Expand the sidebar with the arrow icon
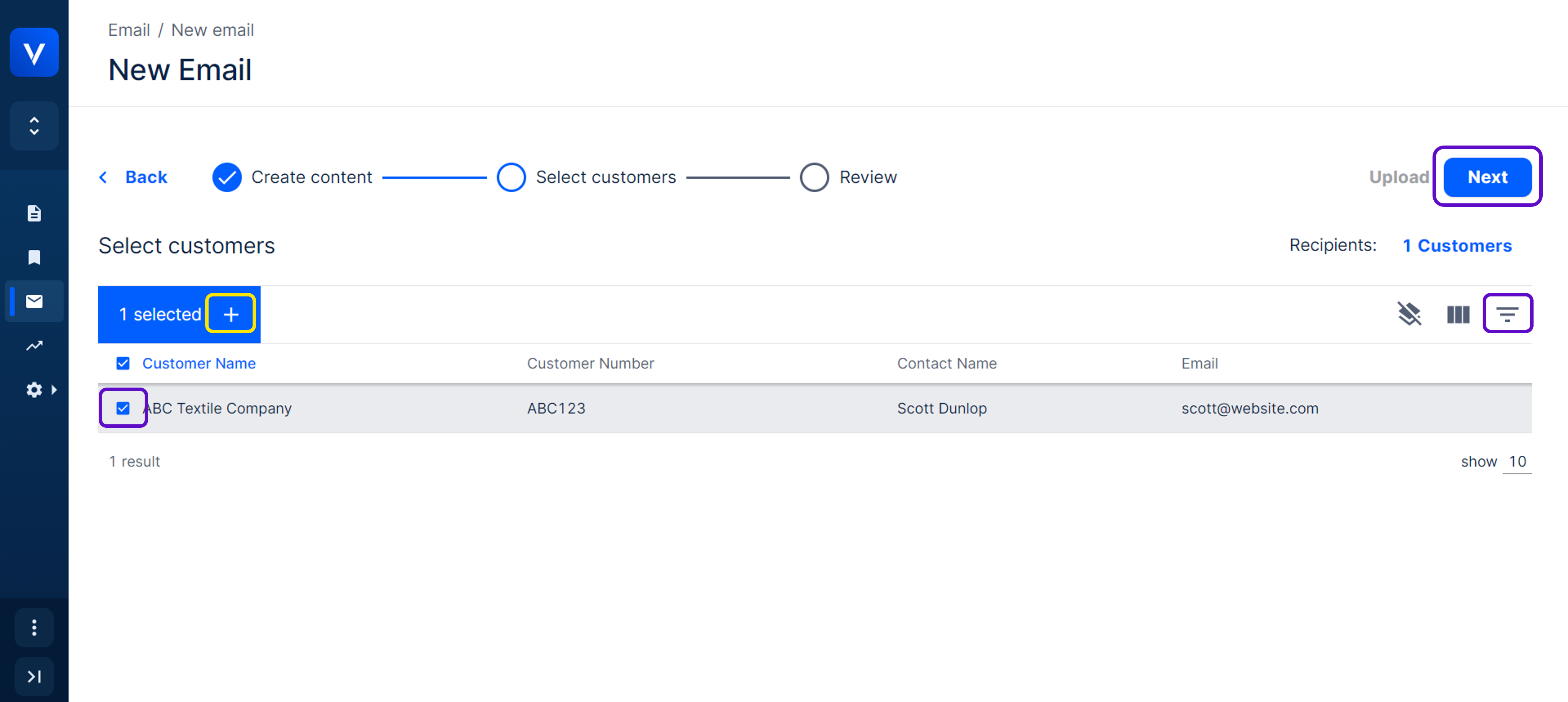Image resolution: width=1568 pixels, height=702 pixels. click(x=34, y=676)
